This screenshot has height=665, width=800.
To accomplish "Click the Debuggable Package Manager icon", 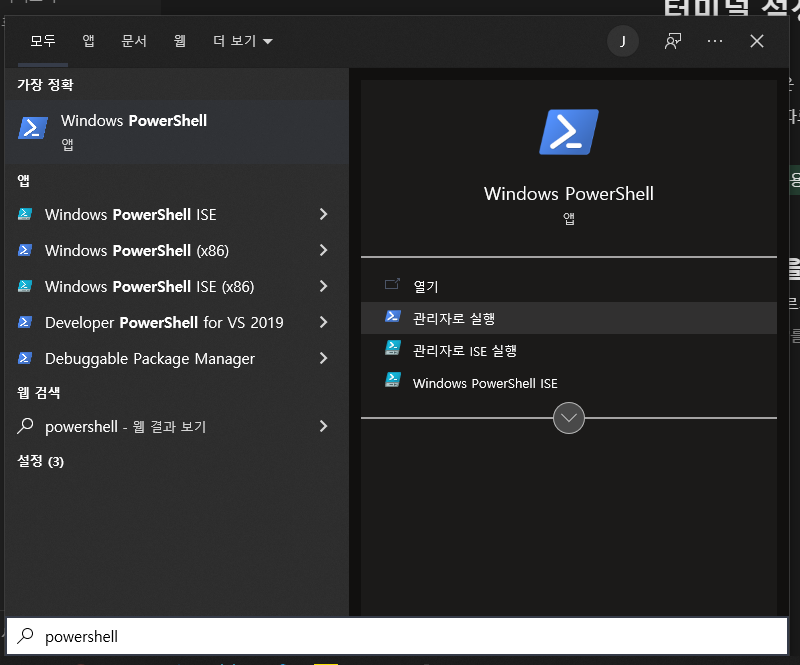I will click(25, 359).
